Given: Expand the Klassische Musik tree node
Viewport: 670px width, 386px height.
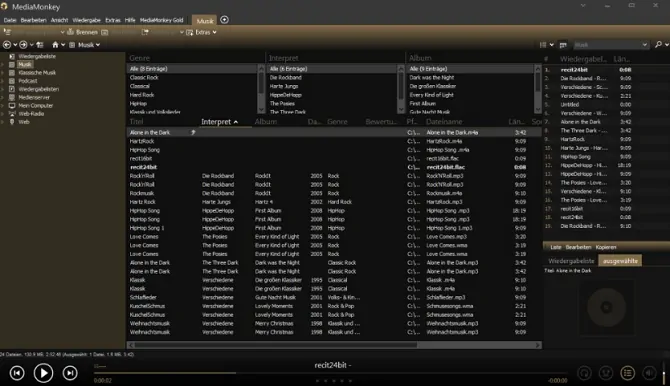Looking at the screenshot, I should click(3, 73).
